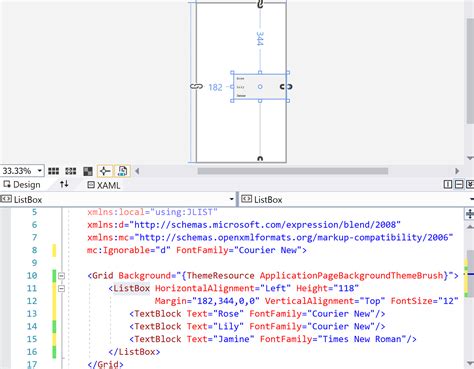
Task: Click the right margin broken-link anchor icon
Action: (286, 87)
